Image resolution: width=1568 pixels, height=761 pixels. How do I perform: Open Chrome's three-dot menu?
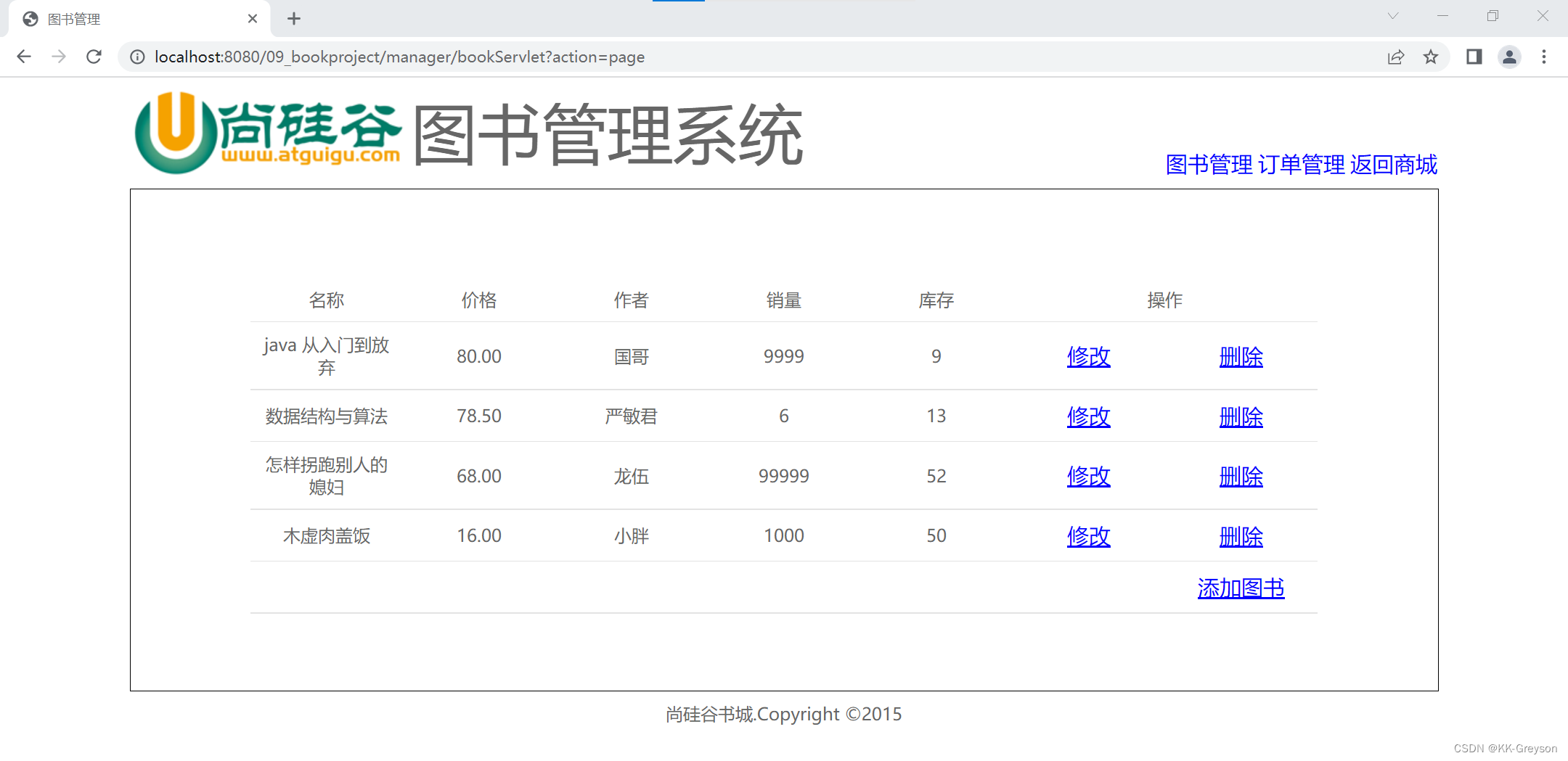(x=1544, y=57)
